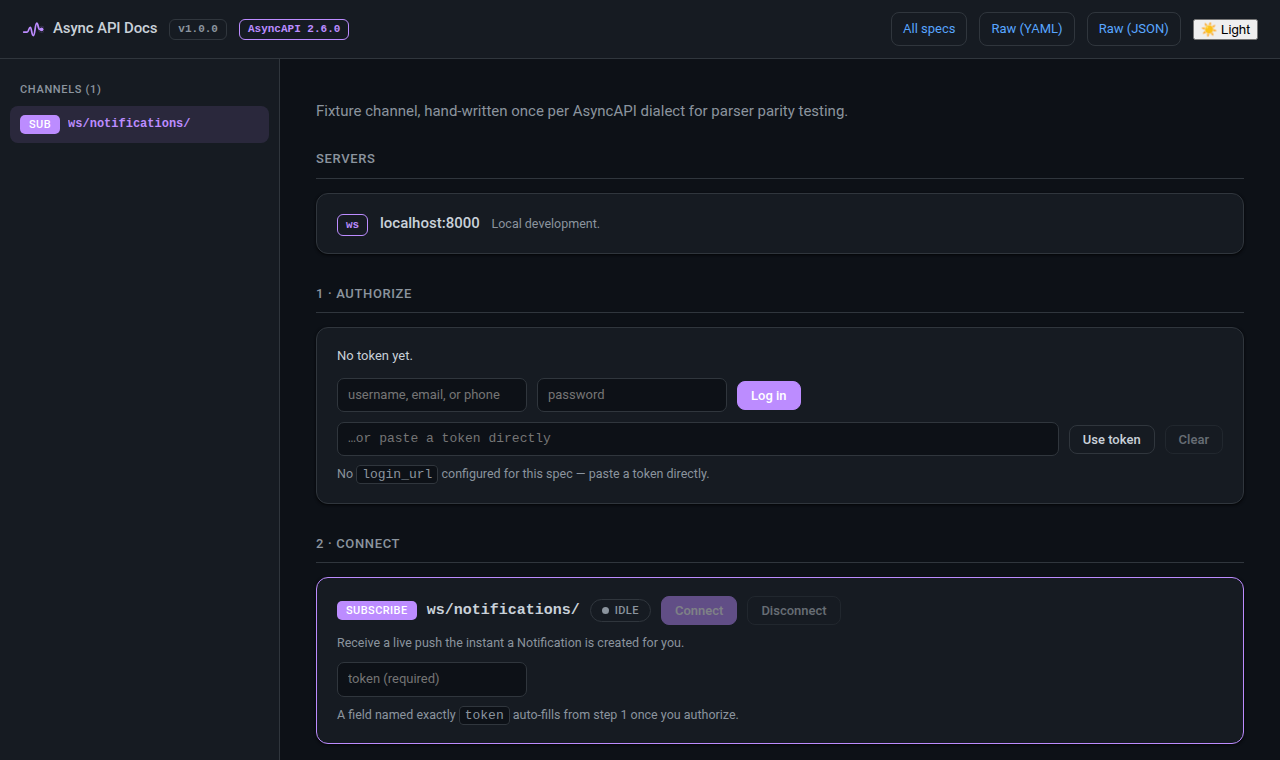Click the ws/notifications/ channel card title
The image size is (1280, 760).
[503, 609]
